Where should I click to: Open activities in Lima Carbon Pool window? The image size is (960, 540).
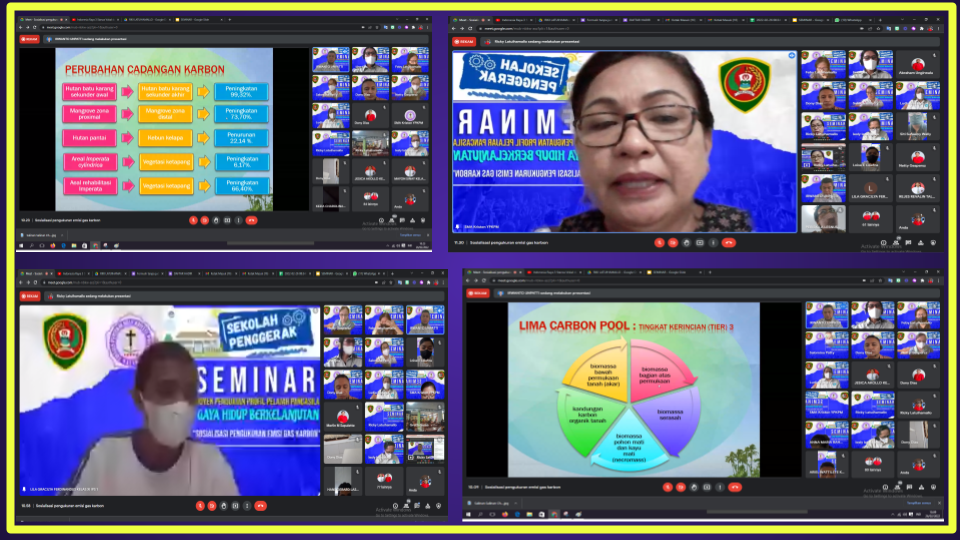[921, 487]
